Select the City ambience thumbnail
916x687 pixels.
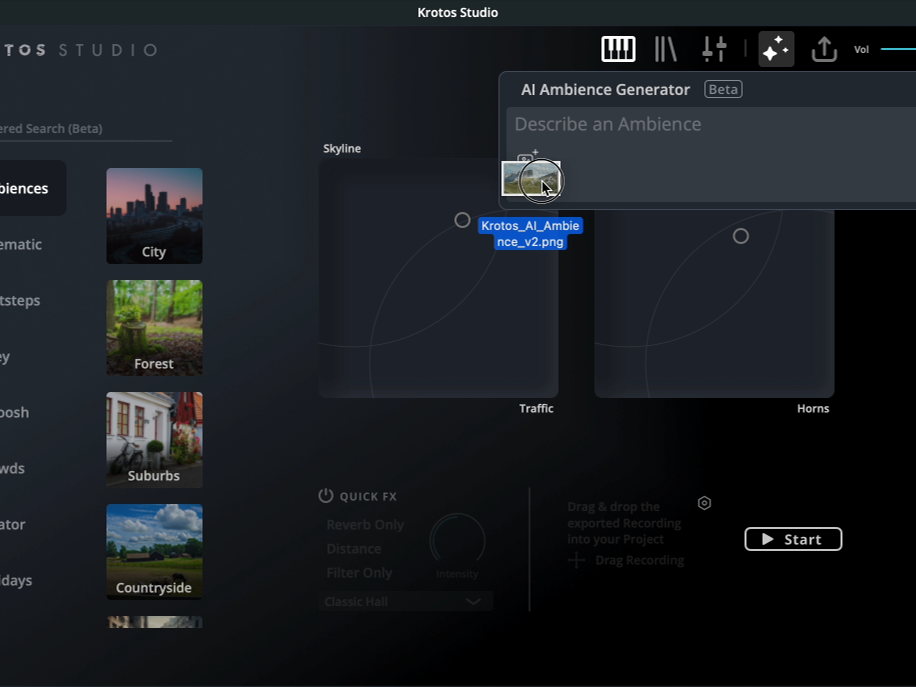(154, 216)
